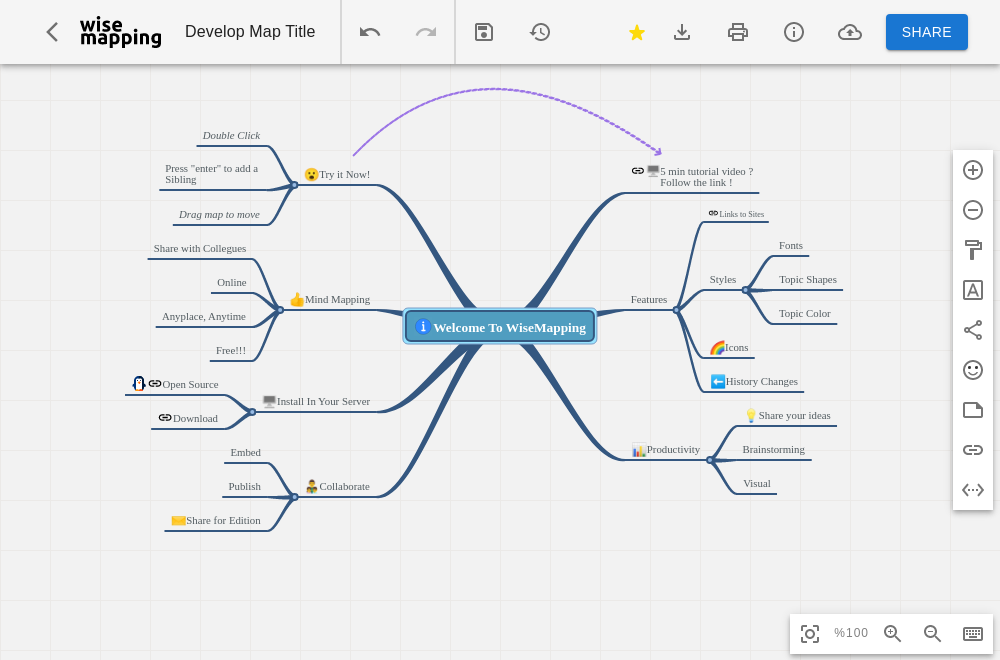1000x660 pixels.
Task: Select the central 'Welcome To WiseMapping' topic
Action: 500,326
